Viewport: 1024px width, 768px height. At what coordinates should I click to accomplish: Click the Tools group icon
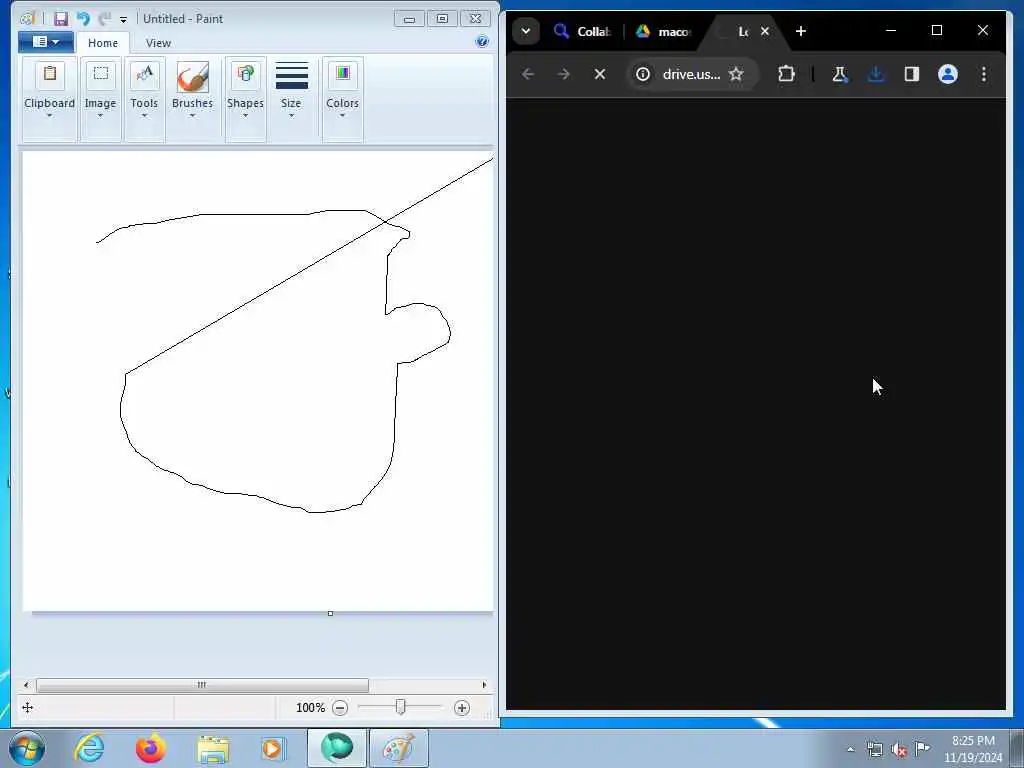click(x=144, y=74)
